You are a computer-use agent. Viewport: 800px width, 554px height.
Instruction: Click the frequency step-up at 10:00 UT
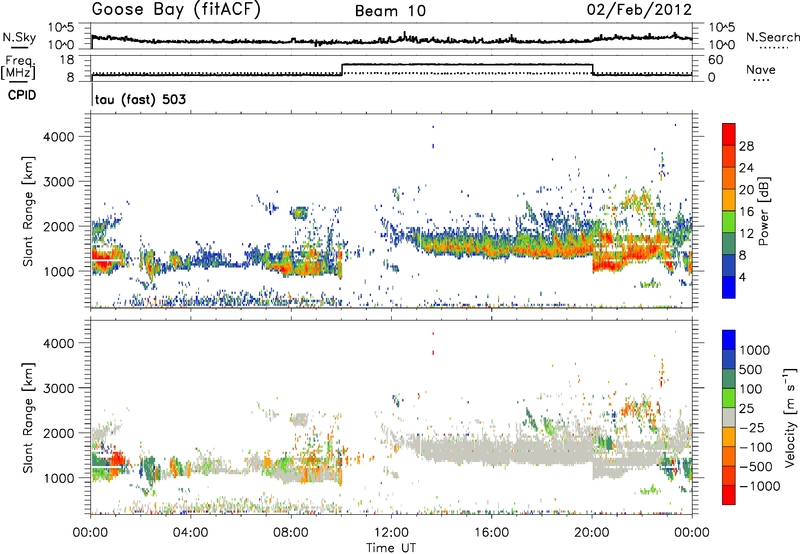(341, 69)
